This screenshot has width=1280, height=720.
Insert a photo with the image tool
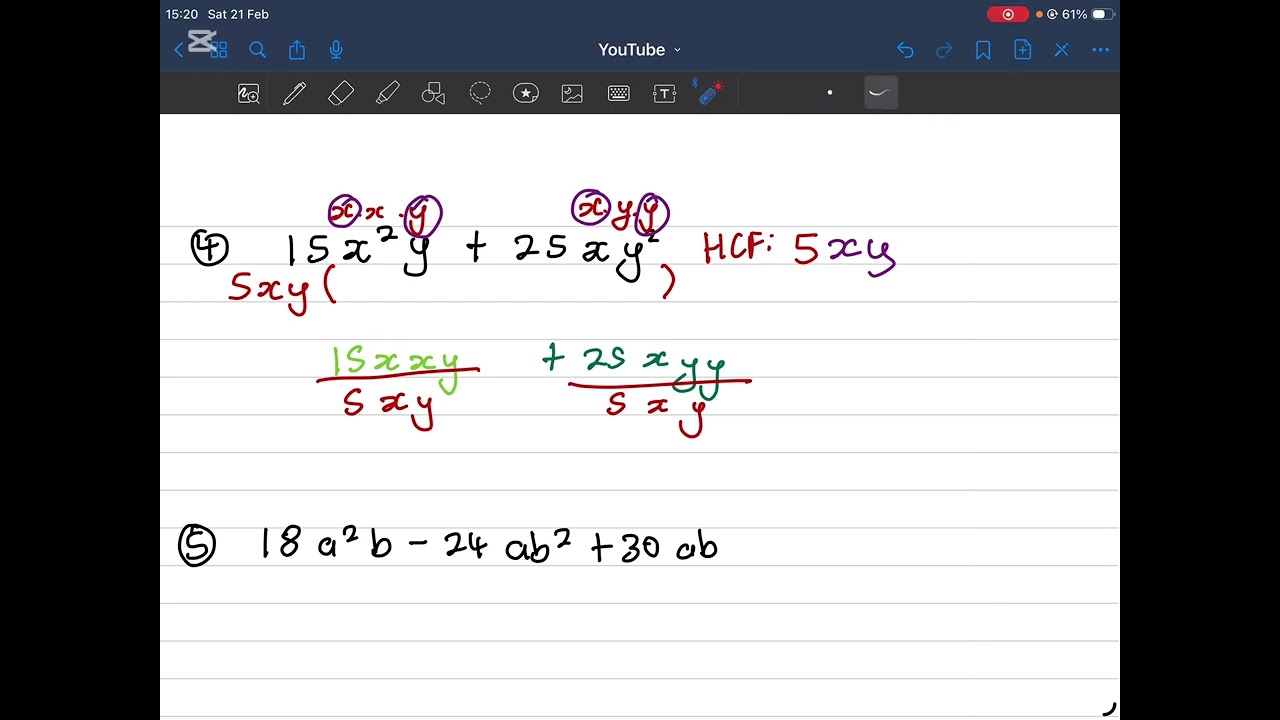click(572, 94)
